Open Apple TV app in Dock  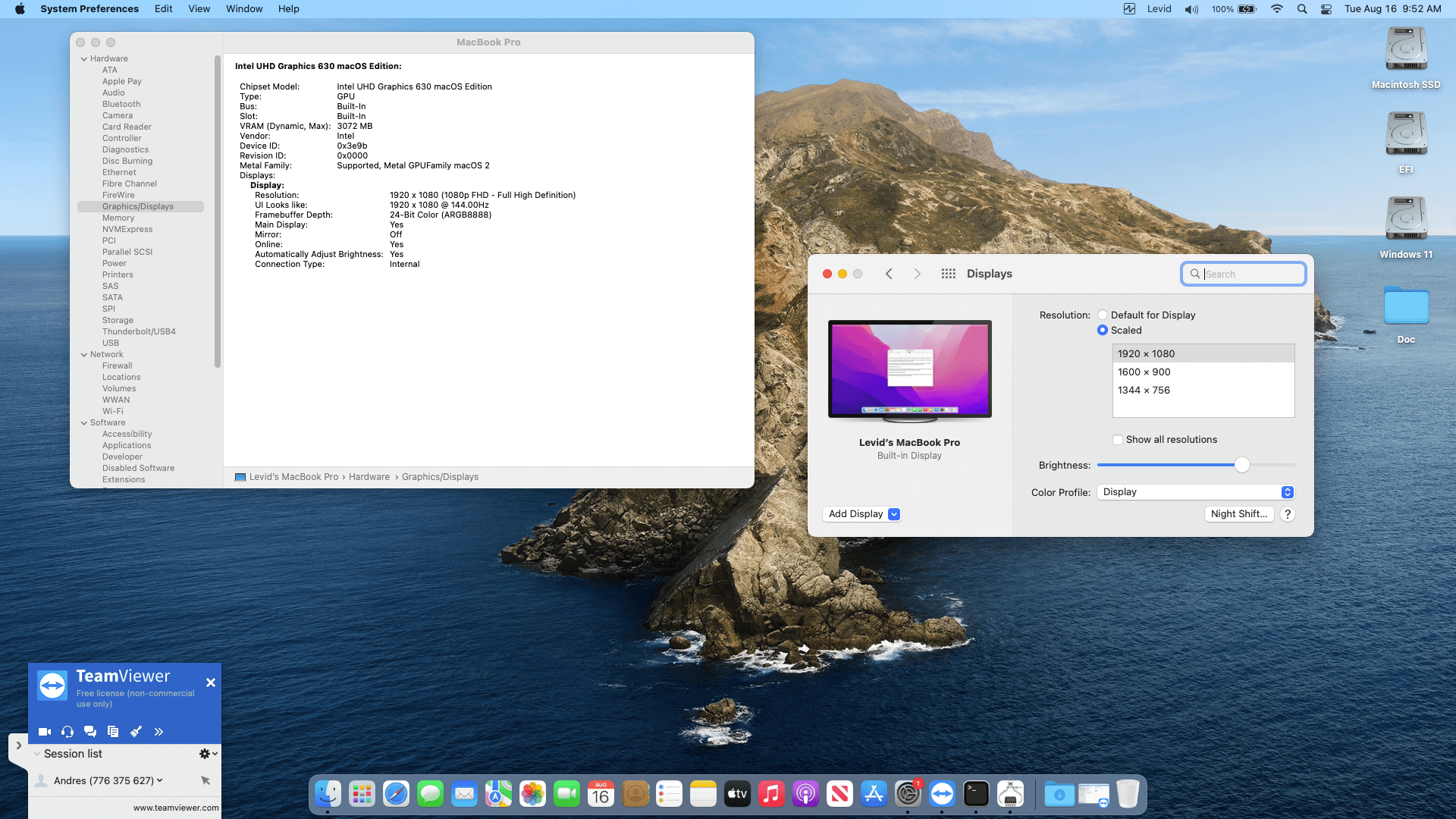click(737, 794)
